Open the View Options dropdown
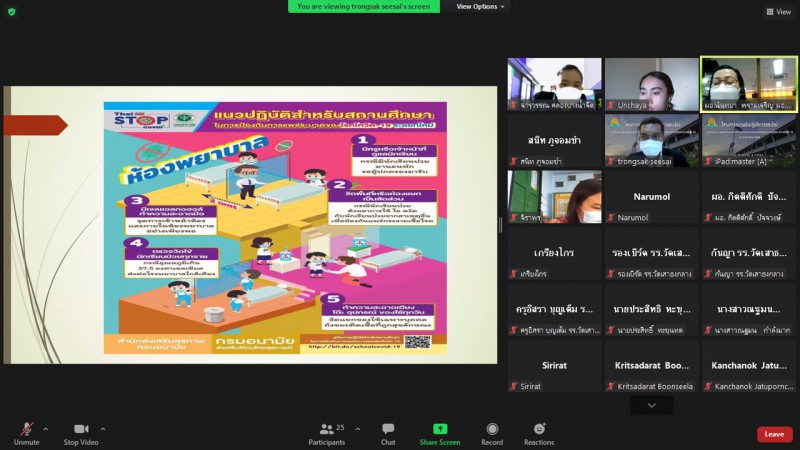 pos(480,6)
